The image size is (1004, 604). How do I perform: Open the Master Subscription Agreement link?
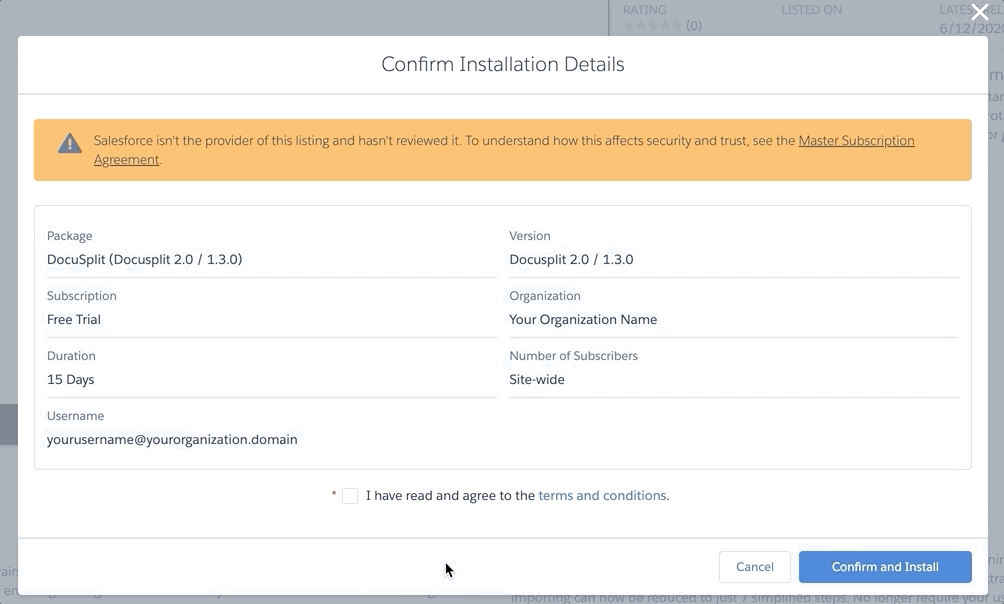click(856, 141)
